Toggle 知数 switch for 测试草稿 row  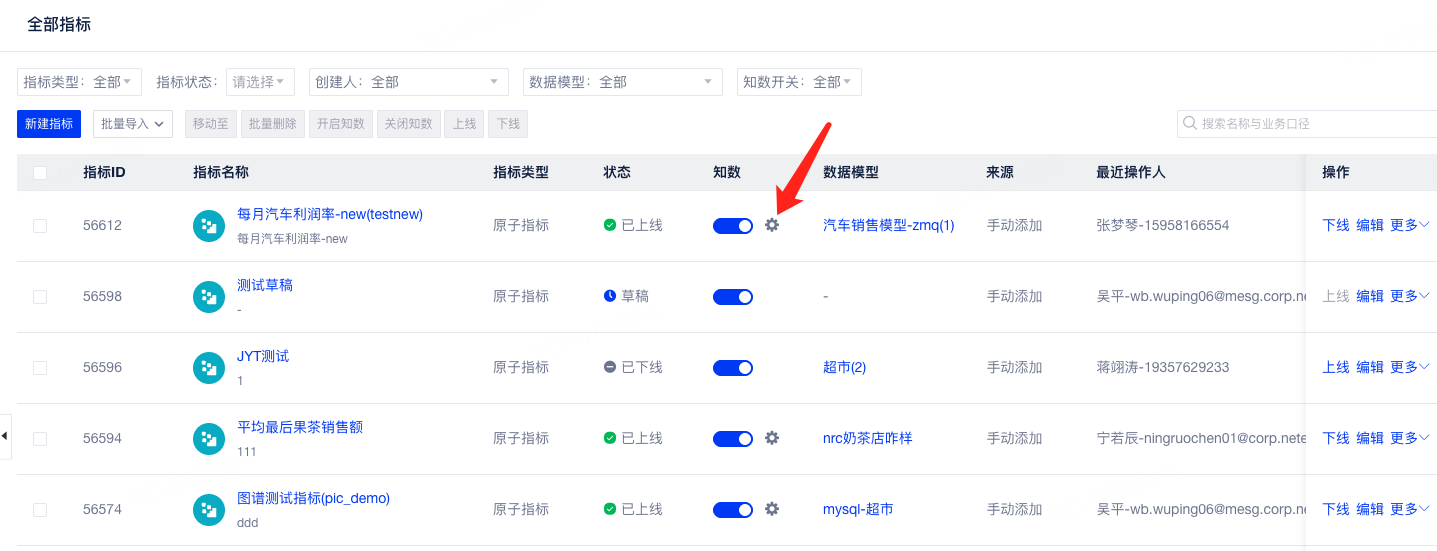[733, 297]
